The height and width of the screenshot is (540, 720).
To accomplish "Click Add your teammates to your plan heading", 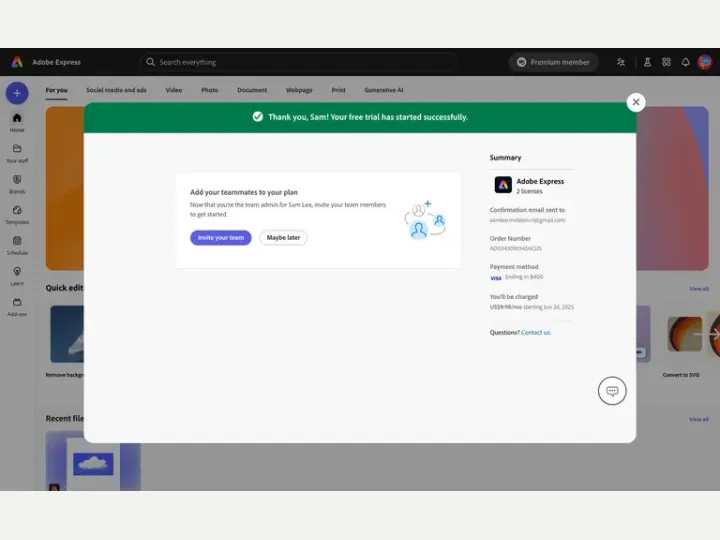I will point(244,192).
